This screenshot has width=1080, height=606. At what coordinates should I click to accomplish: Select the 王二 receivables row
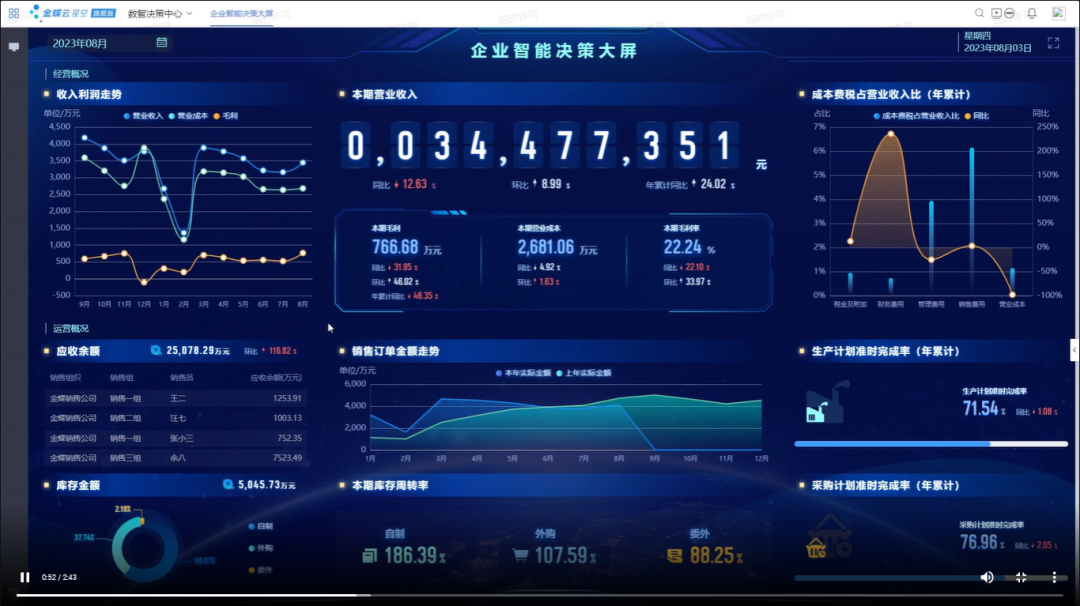point(176,398)
